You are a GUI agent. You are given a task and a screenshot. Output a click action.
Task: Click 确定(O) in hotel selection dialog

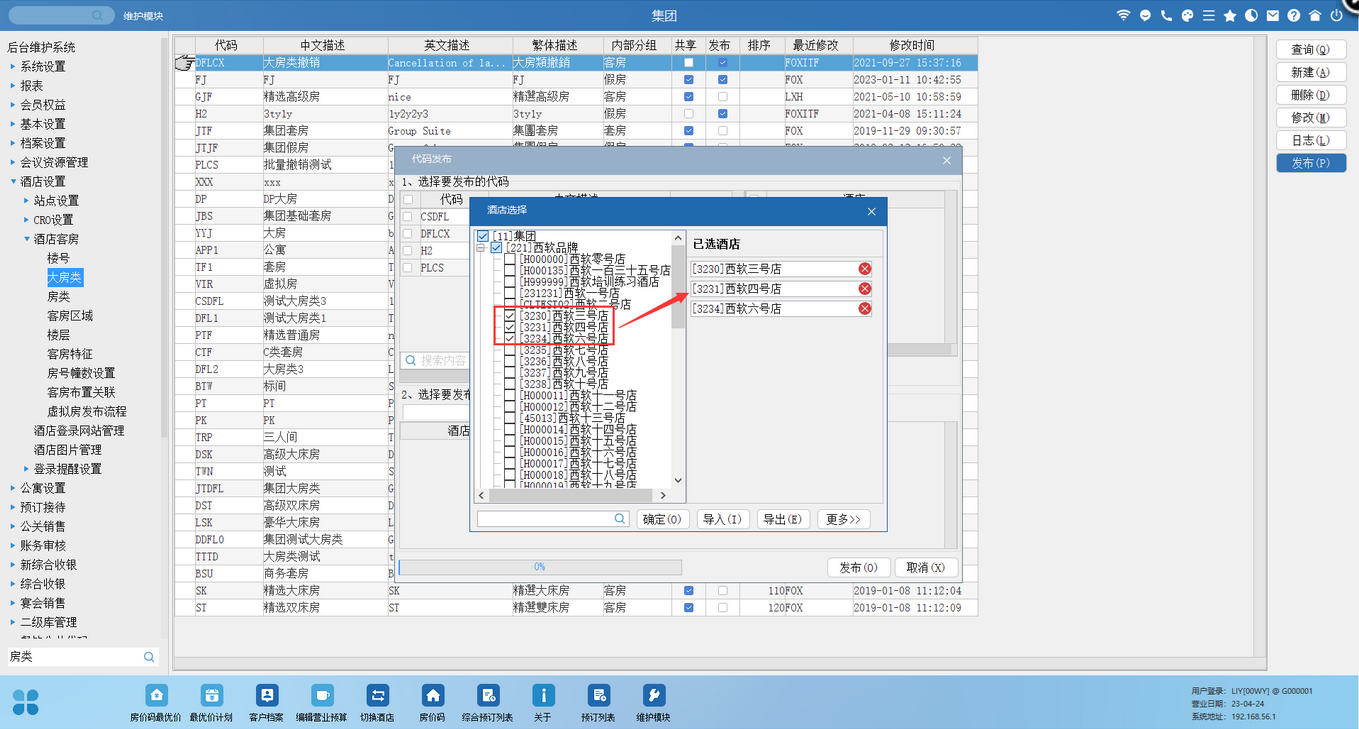[x=662, y=519]
